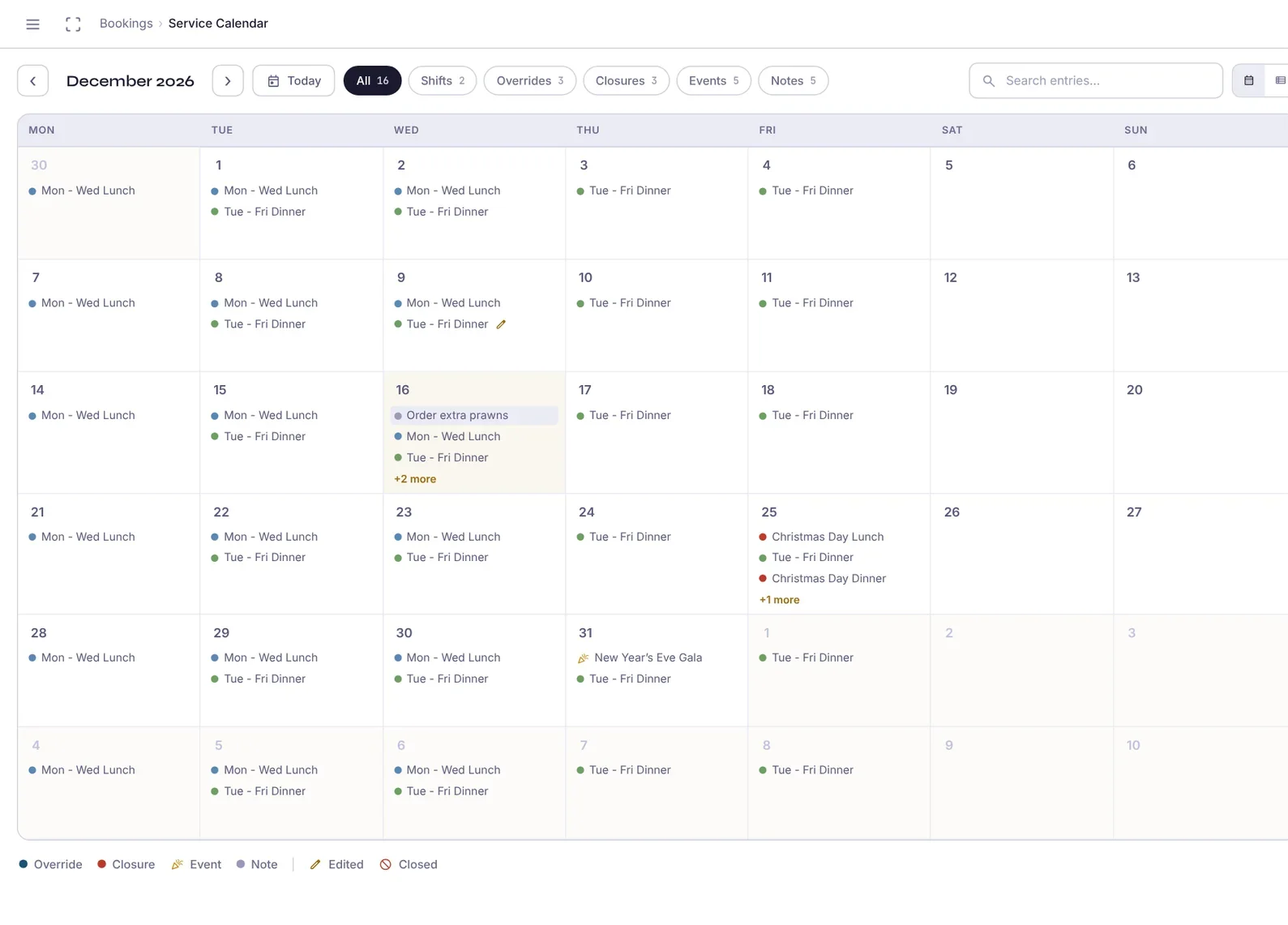Open Order extra prawns note
The height and width of the screenshot is (925, 1288).
(x=474, y=415)
